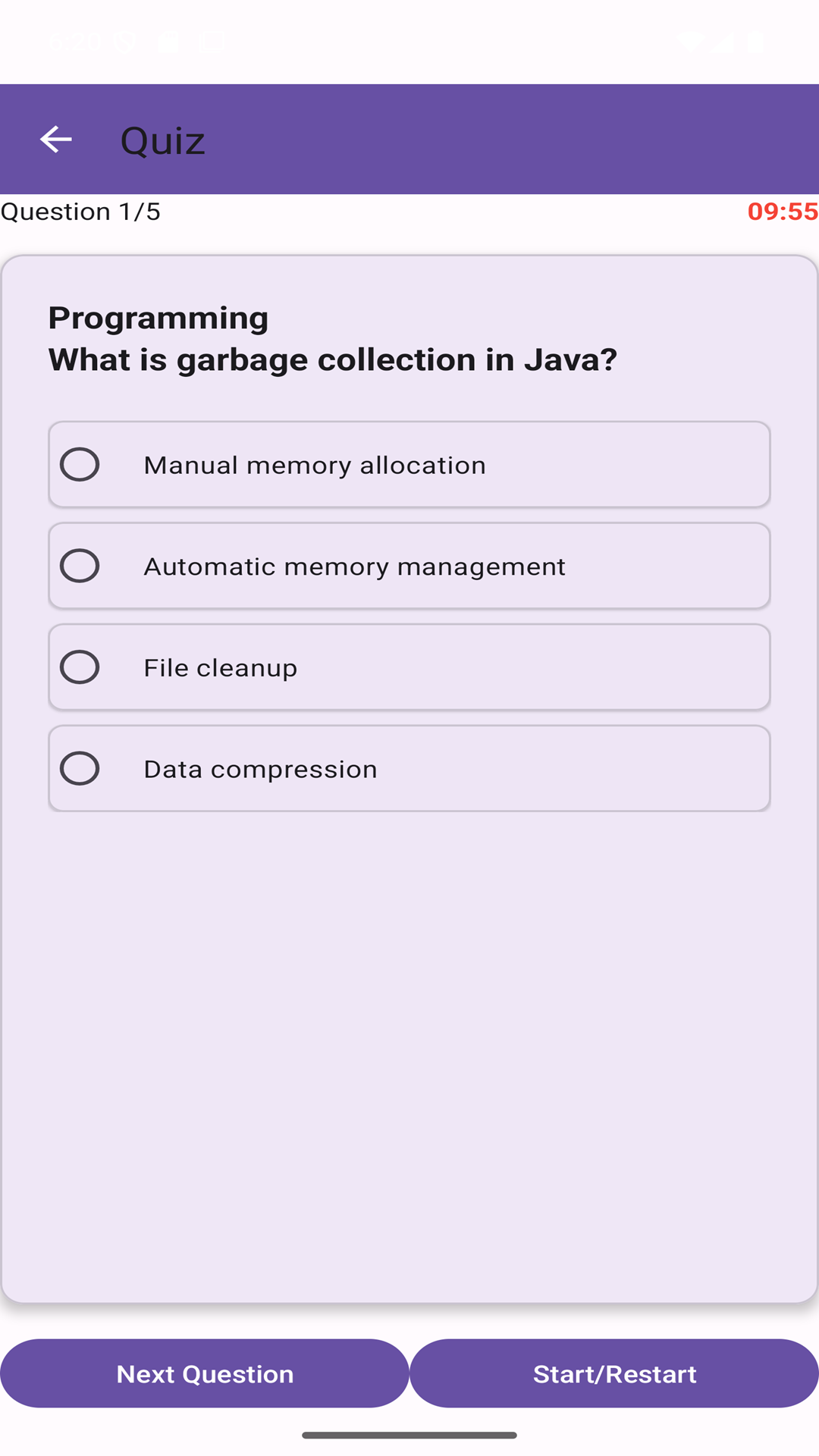Go to the Next Question
819x1456 pixels.
click(205, 1373)
